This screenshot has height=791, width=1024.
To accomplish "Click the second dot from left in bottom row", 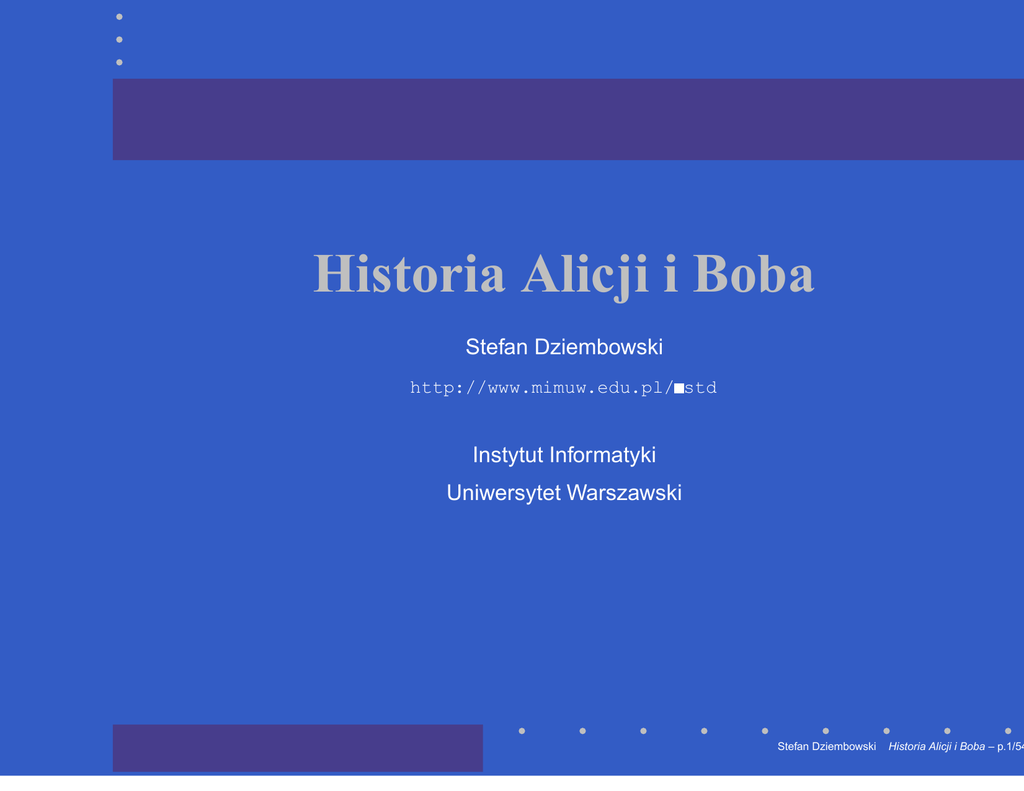I will 583,731.
